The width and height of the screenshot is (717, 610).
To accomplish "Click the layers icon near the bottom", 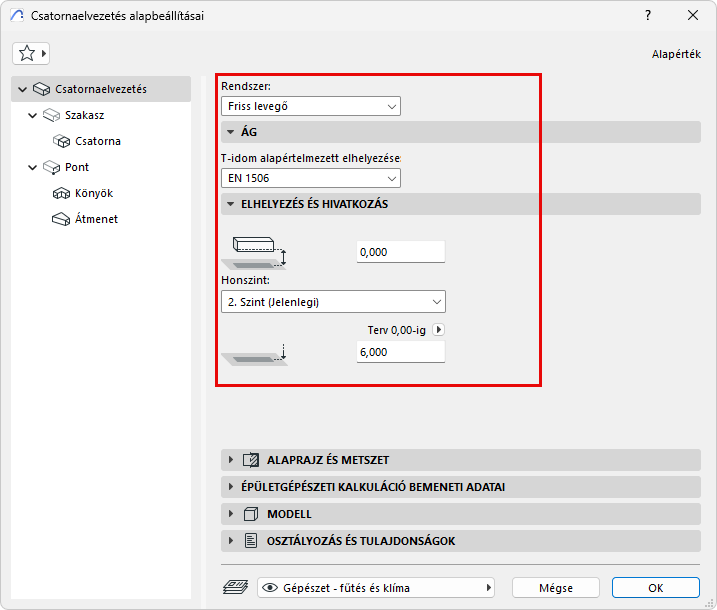I will pyautogui.click(x=235, y=587).
